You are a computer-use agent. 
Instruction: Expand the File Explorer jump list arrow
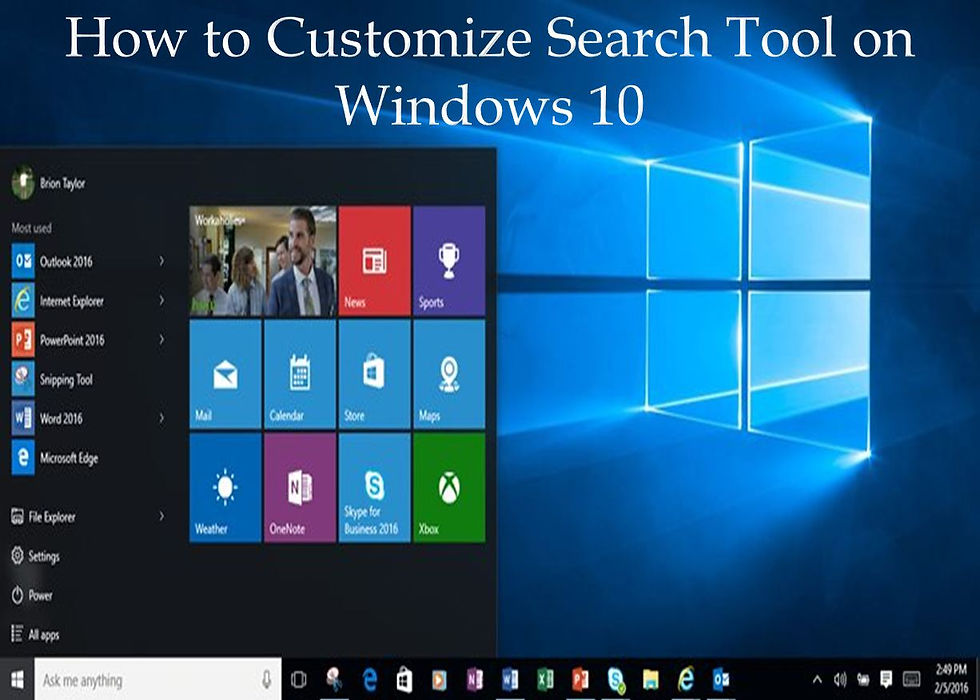coord(161,516)
